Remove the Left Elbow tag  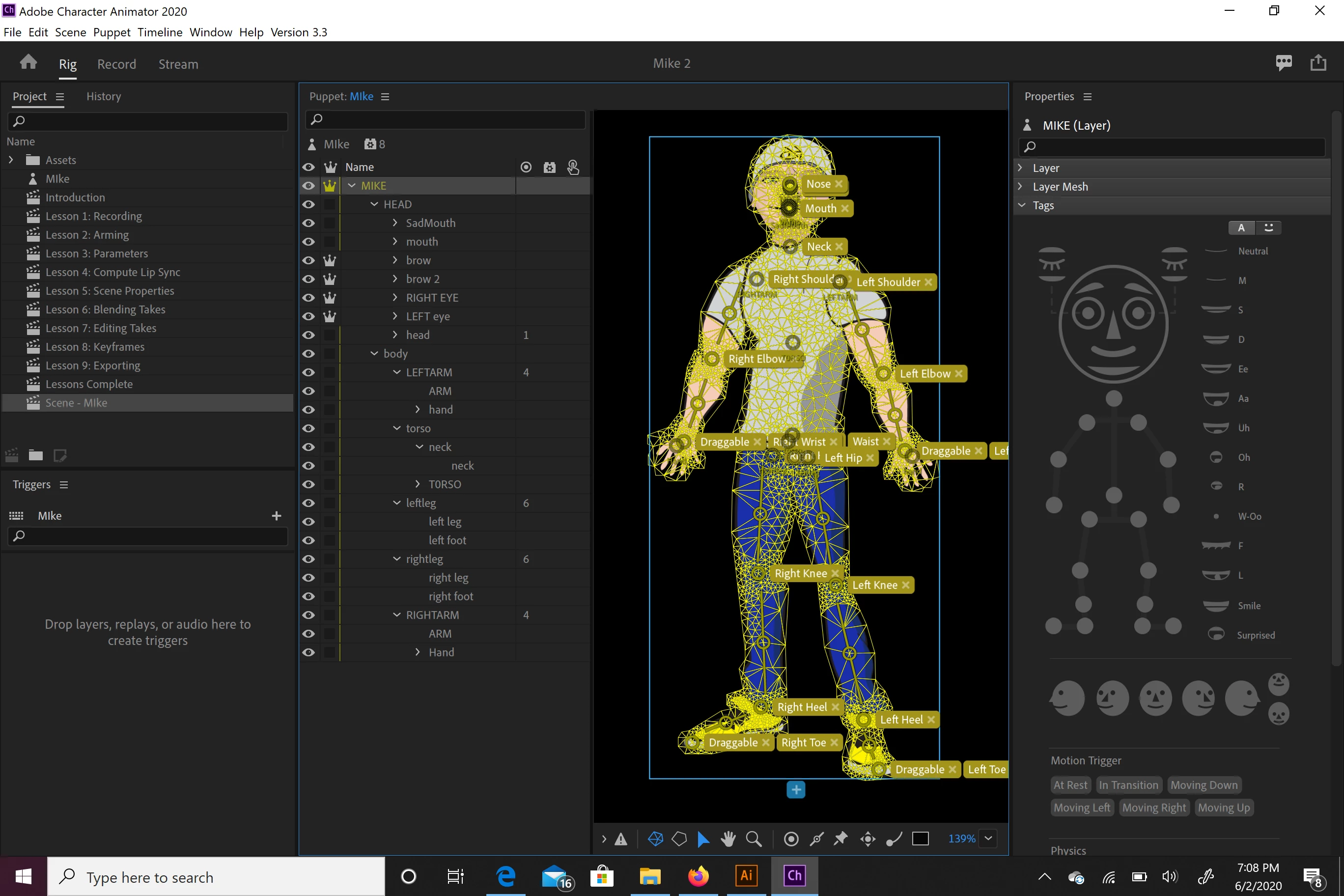click(x=958, y=374)
